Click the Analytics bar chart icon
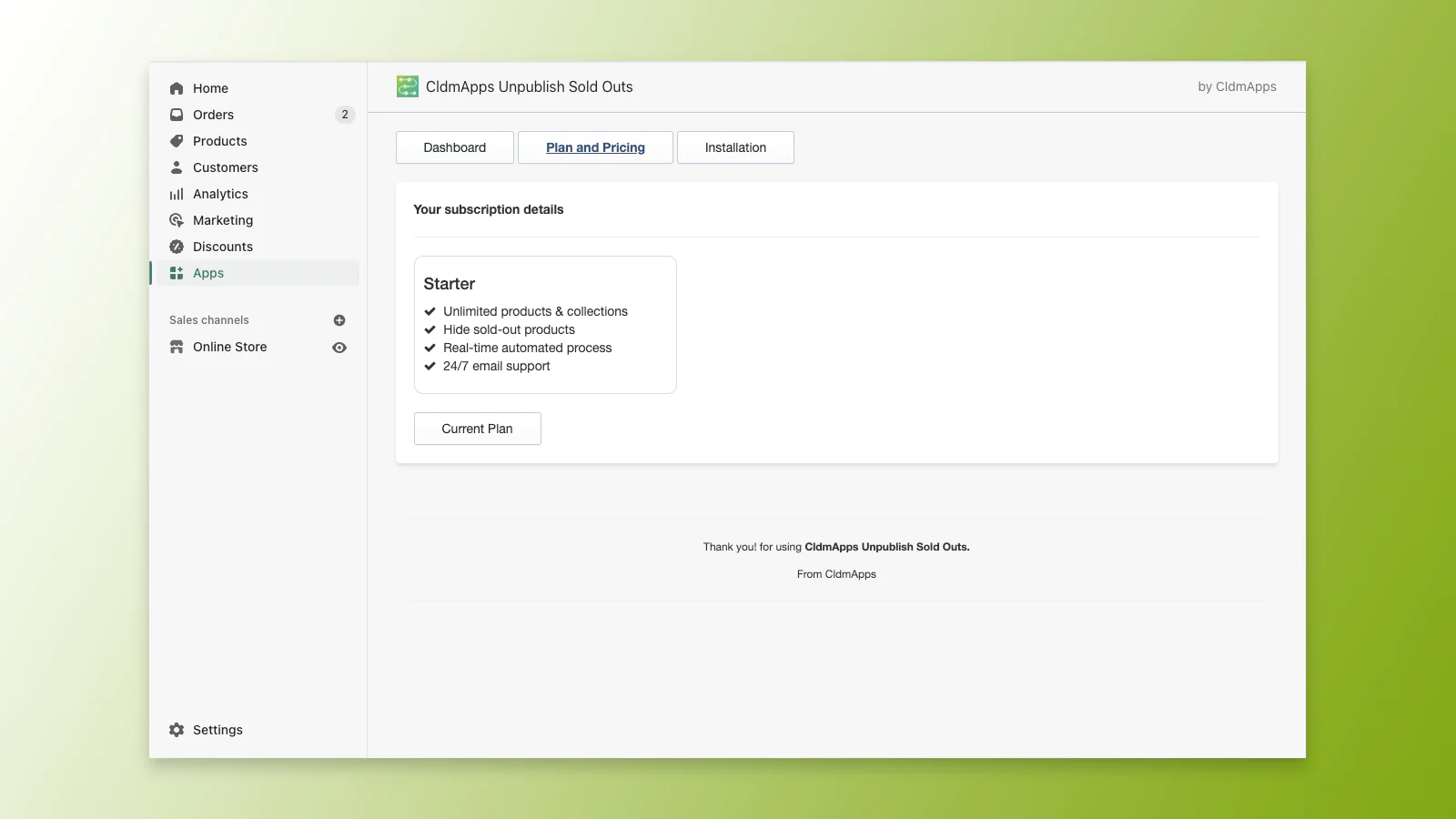Screen dimensions: 1456x819 [177, 194]
